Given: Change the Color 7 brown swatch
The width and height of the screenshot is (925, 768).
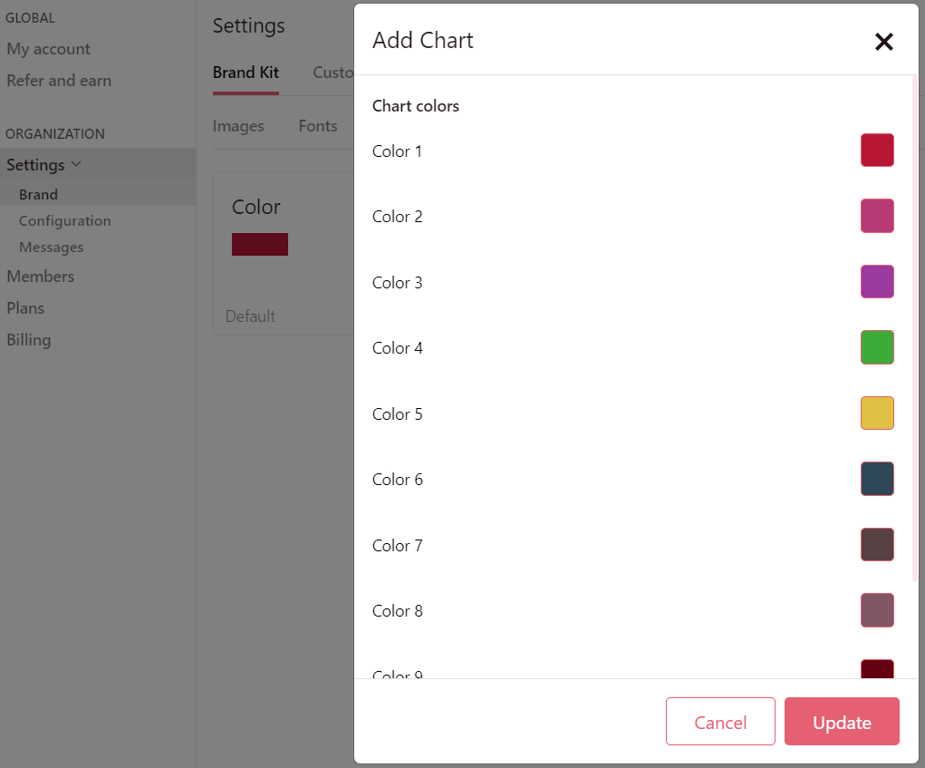Looking at the screenshot, I should point(877,545).
